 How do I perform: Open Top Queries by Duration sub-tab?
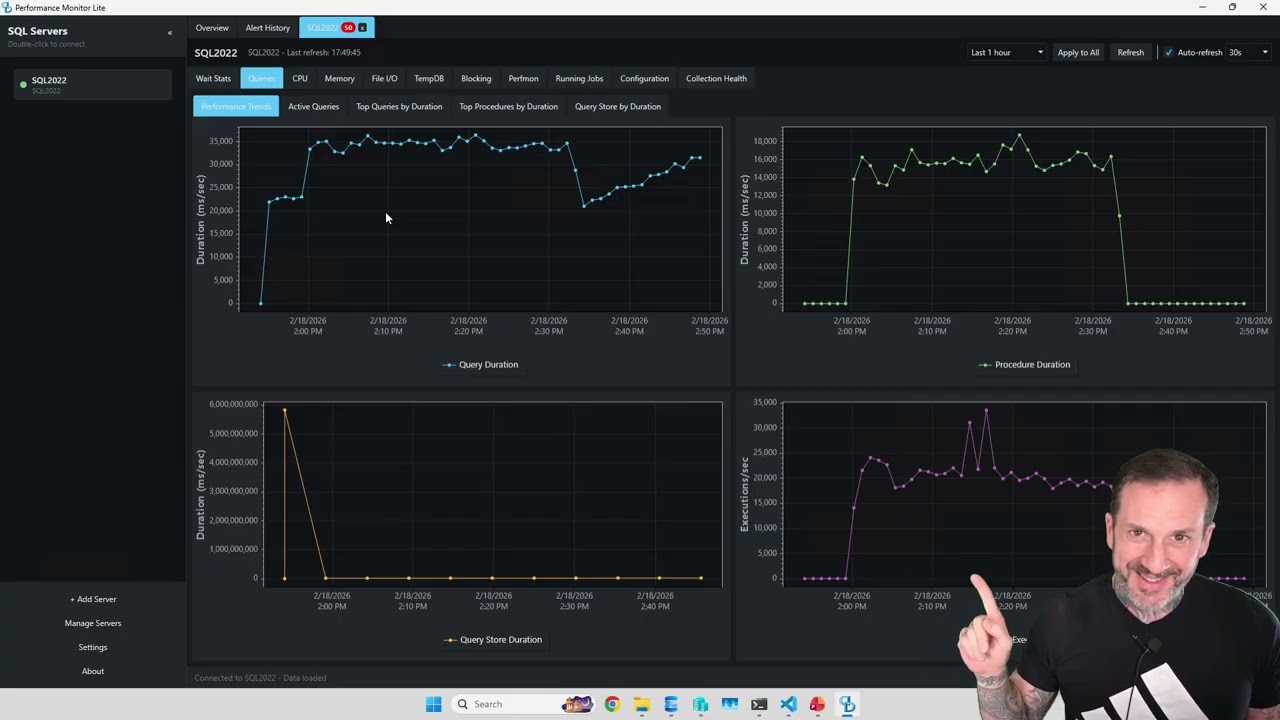[399, 106]
